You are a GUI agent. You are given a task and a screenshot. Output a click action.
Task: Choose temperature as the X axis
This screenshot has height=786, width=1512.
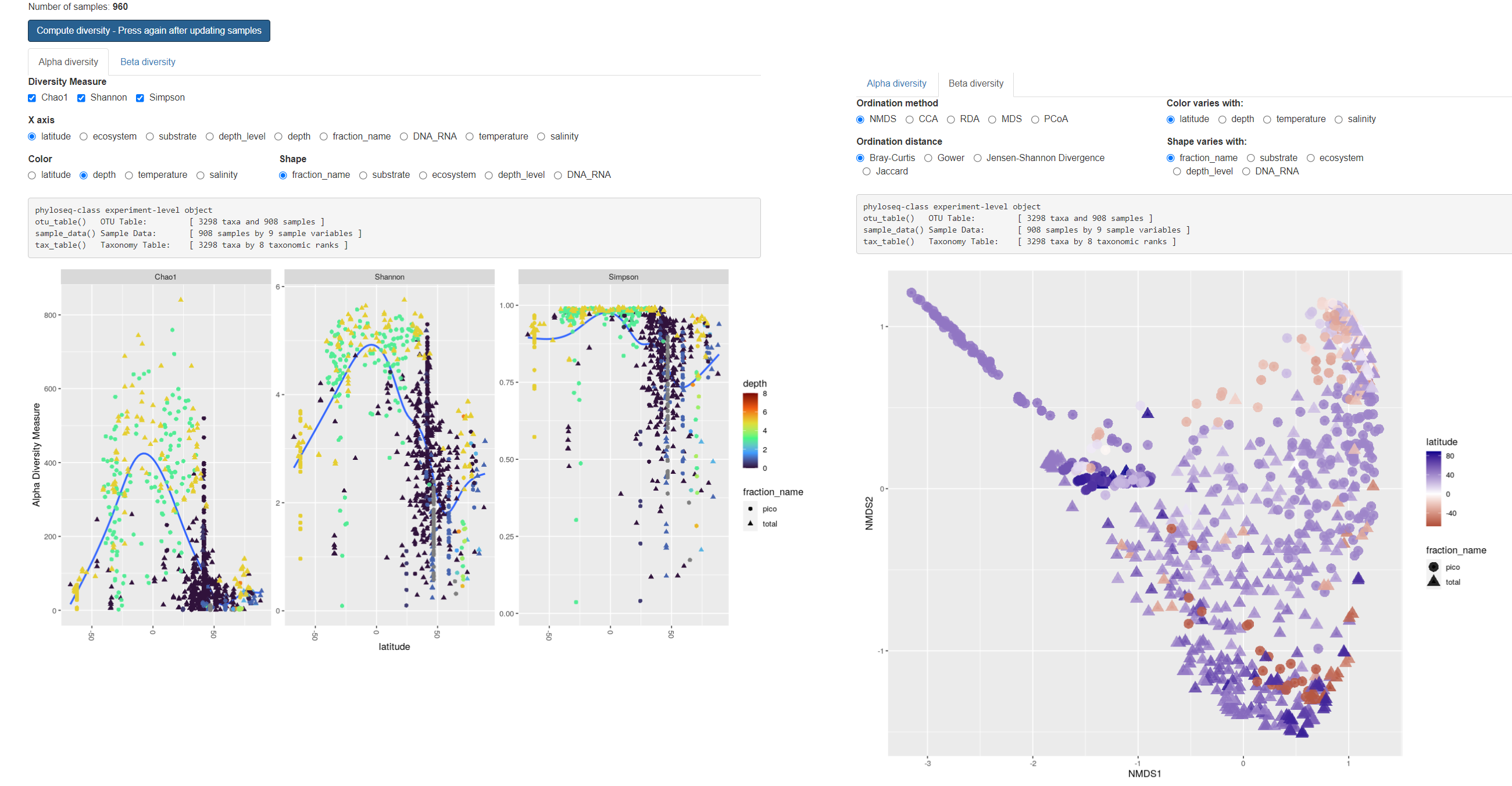pyautogui.click(x=469, y=137)
